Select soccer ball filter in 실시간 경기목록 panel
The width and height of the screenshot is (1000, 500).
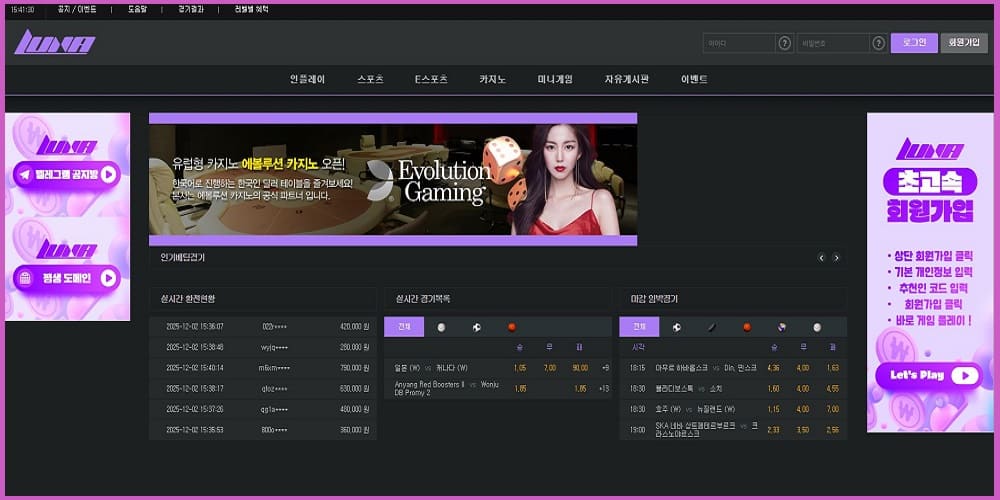click(x=476, y=327)
